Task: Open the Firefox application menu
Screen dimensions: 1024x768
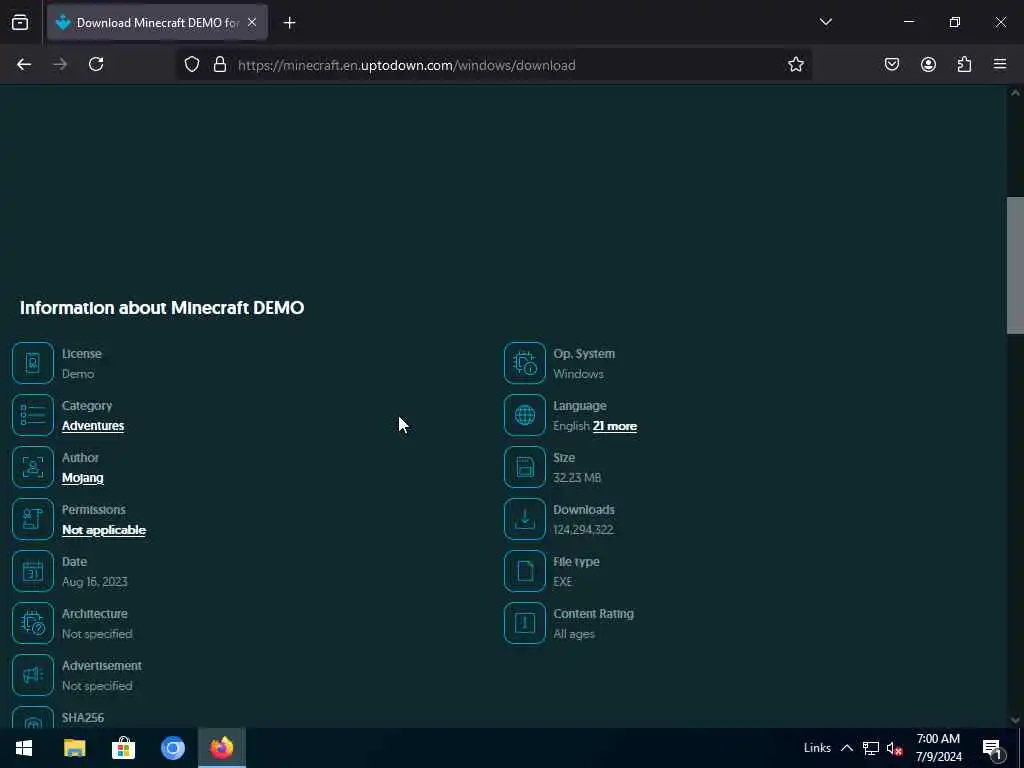Action: point(1000,65)
